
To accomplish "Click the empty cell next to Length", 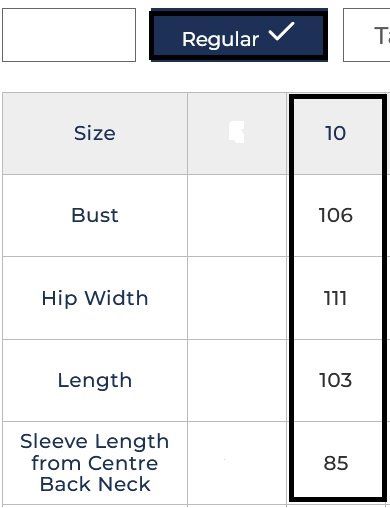I will [237, 380].
